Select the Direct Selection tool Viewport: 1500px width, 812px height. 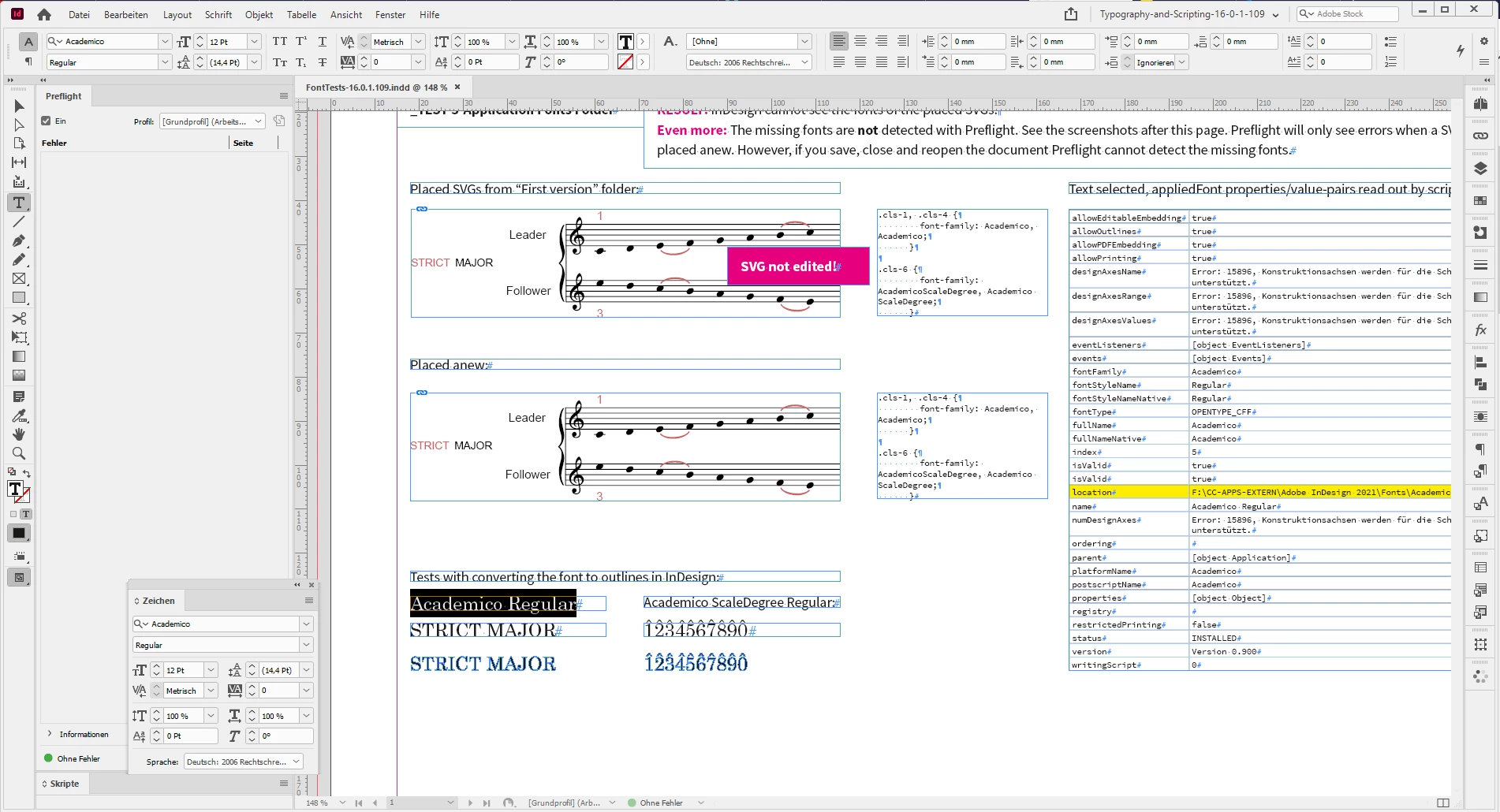point(19,125)
